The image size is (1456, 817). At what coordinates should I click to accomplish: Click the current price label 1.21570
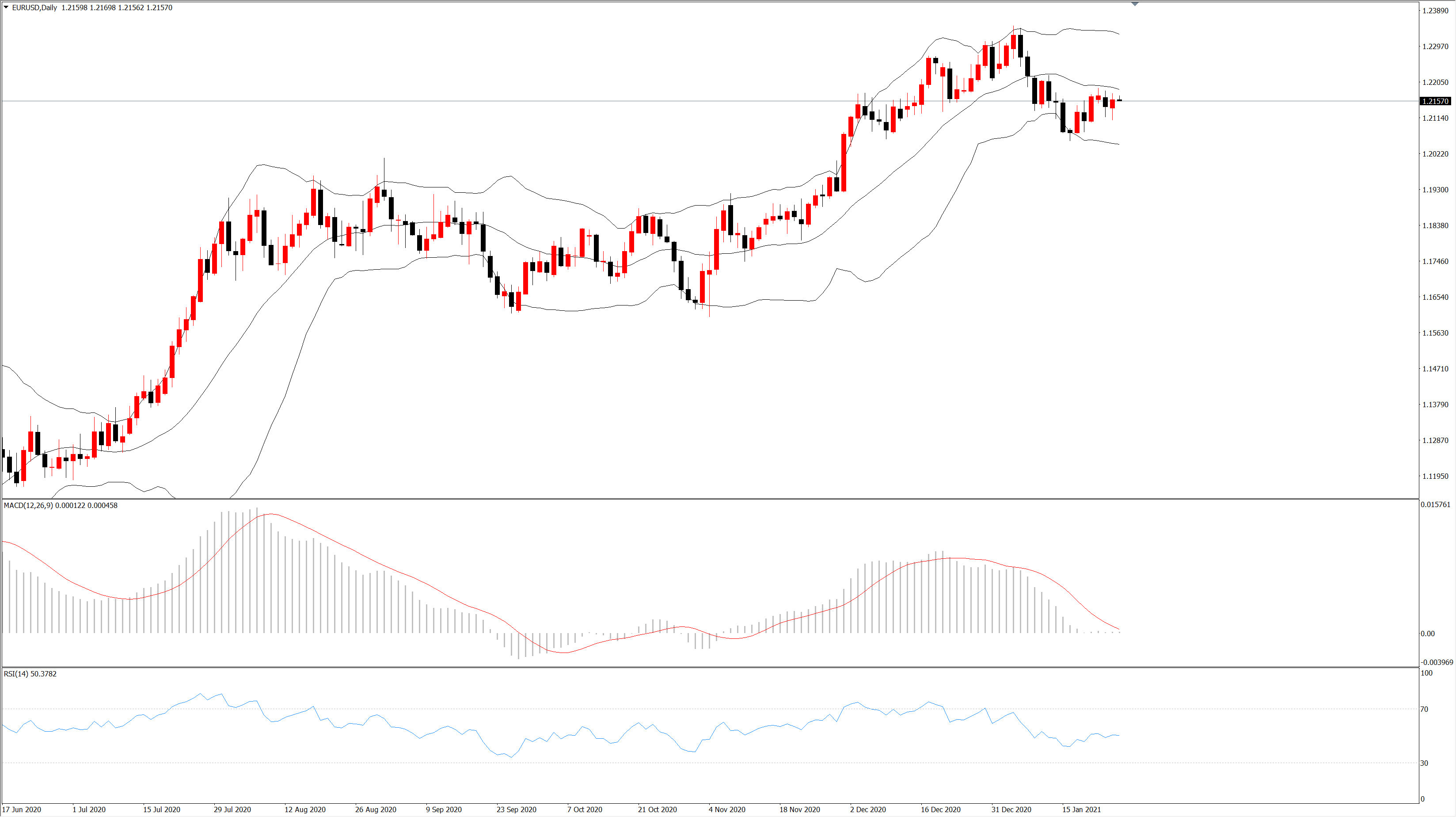[x=1435, y=101]
